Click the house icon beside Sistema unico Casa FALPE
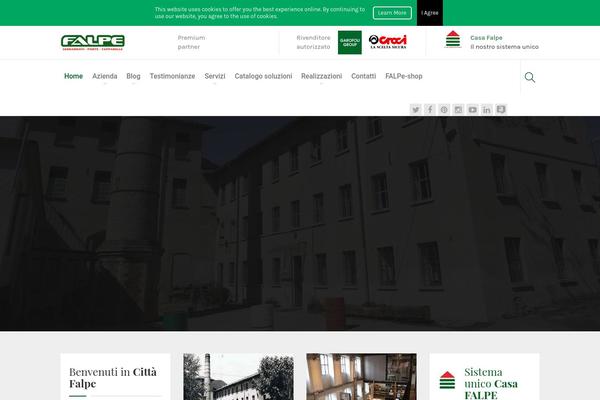 point(447,380)
